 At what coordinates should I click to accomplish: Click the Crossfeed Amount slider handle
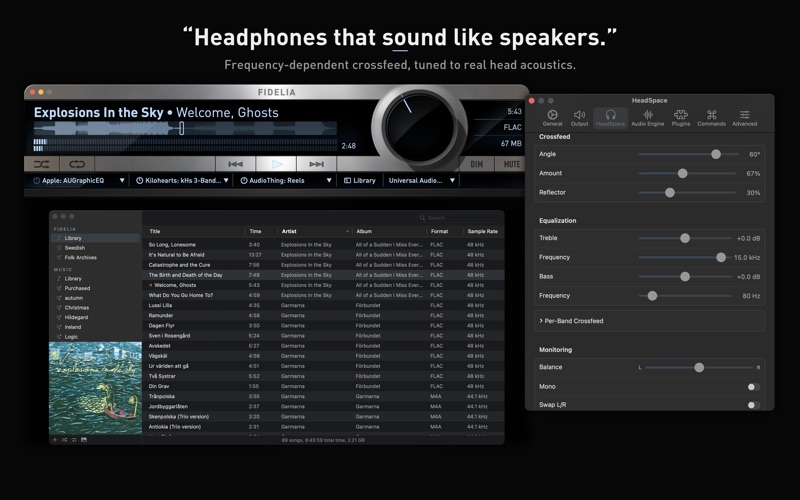683,173
